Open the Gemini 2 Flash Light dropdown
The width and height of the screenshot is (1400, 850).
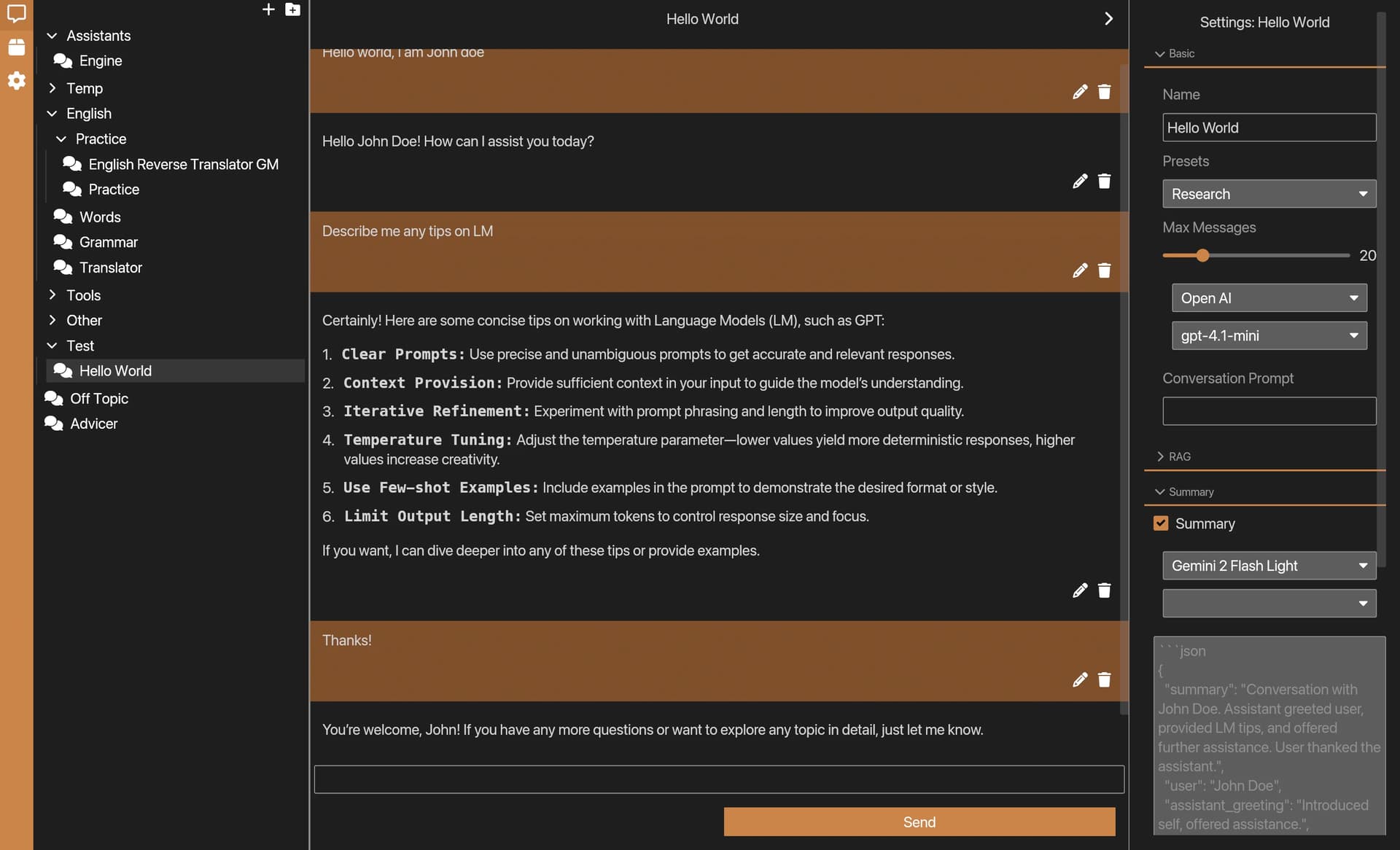click(1269, 566)
